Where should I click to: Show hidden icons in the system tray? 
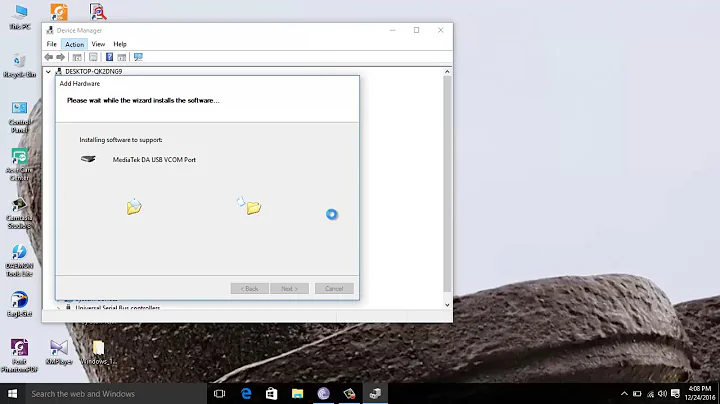624,393
